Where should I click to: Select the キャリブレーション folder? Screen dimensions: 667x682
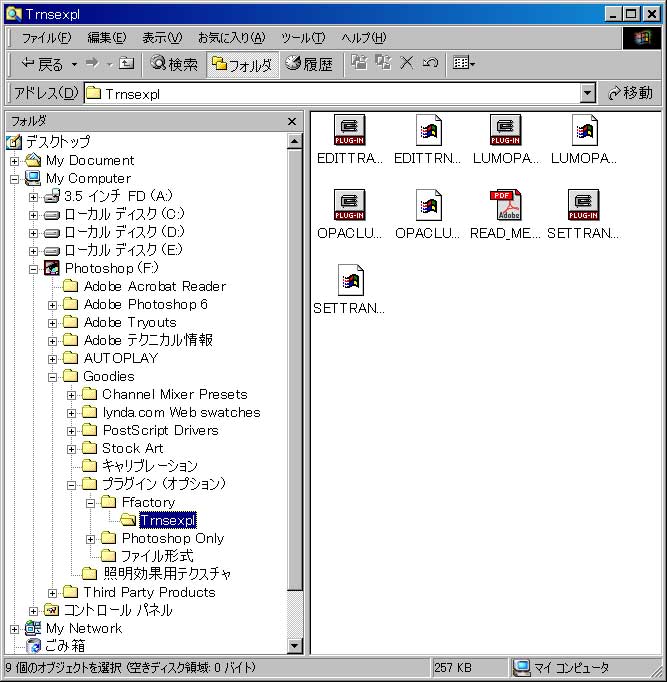tap(150, 466)
